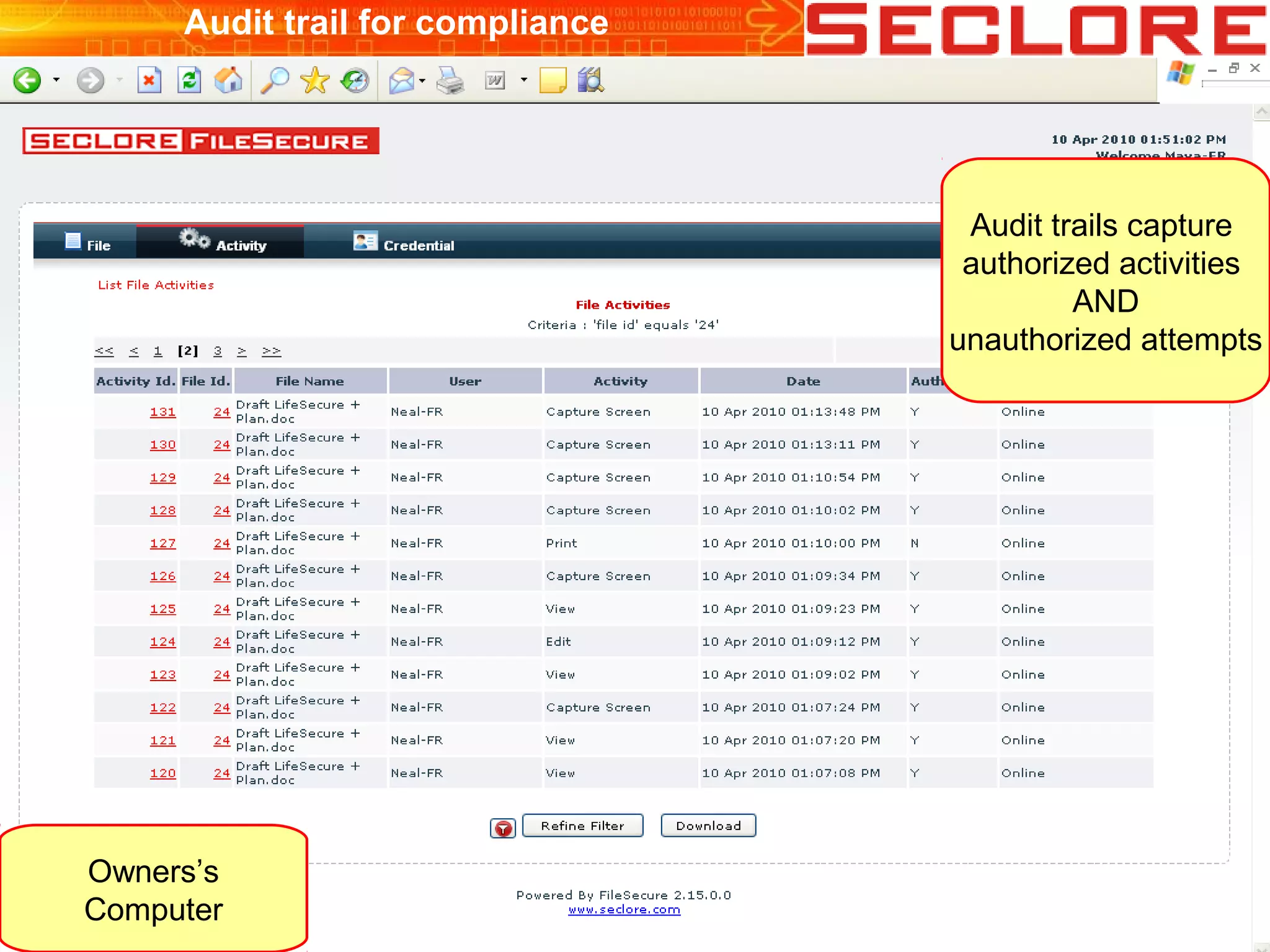Expand the Edit with Word dropdown arrow

coord(524,80)
